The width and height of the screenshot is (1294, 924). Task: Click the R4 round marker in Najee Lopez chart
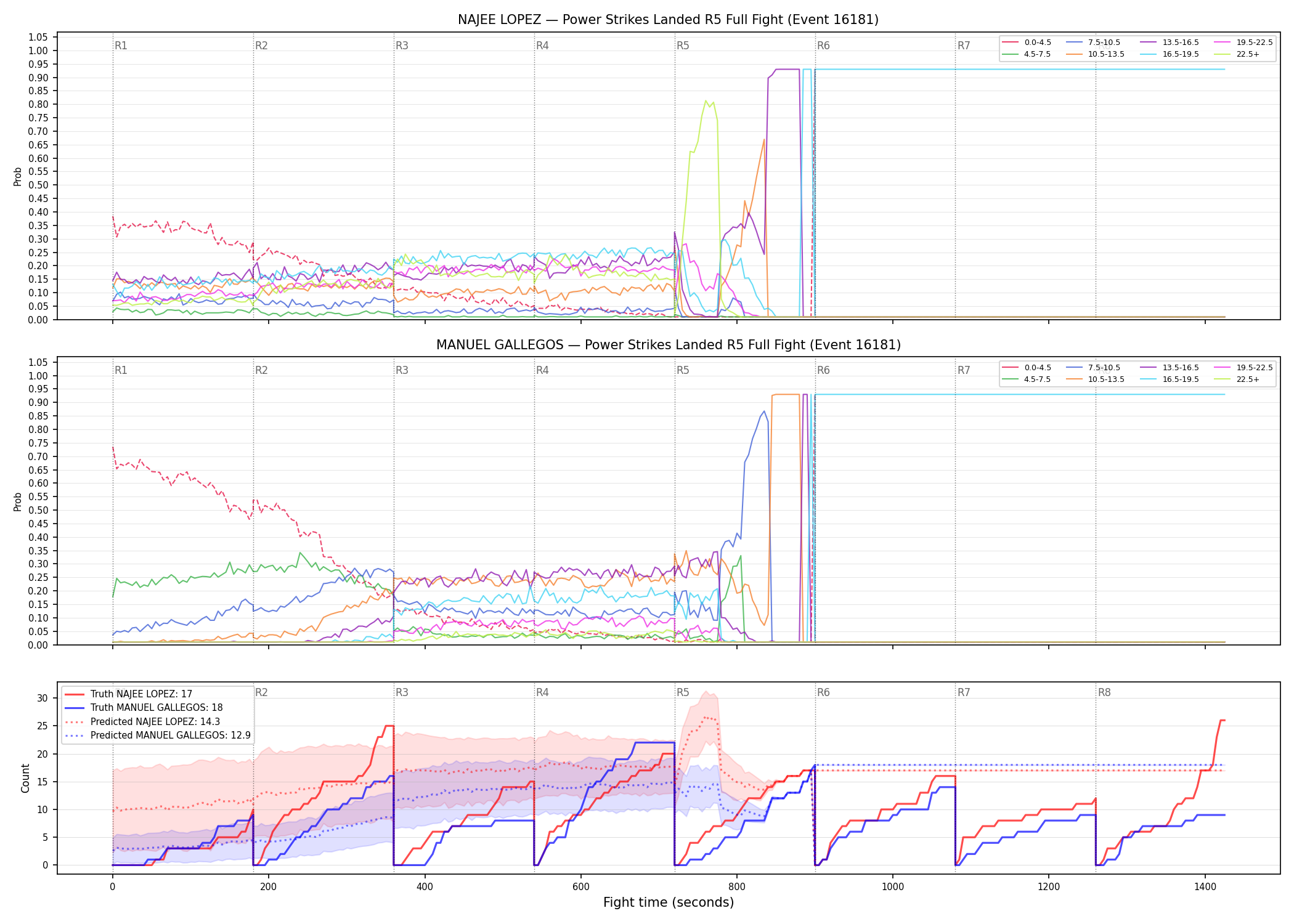tap(542, 46)
